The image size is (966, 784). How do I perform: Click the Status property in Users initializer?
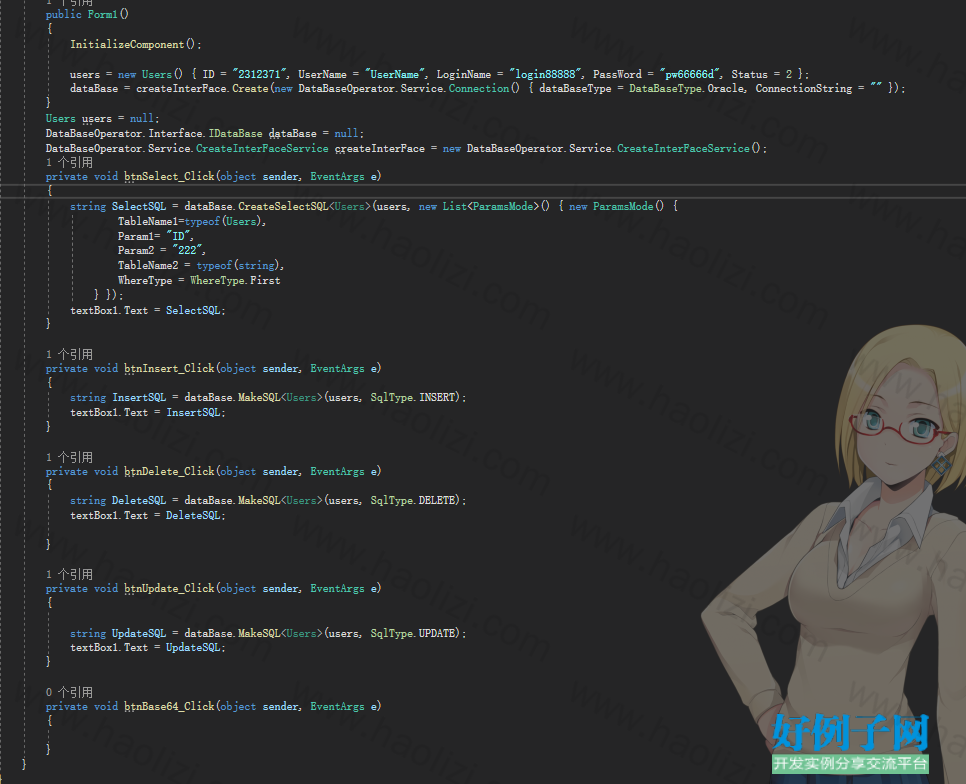pyautogui.click(x=749, y=74)
